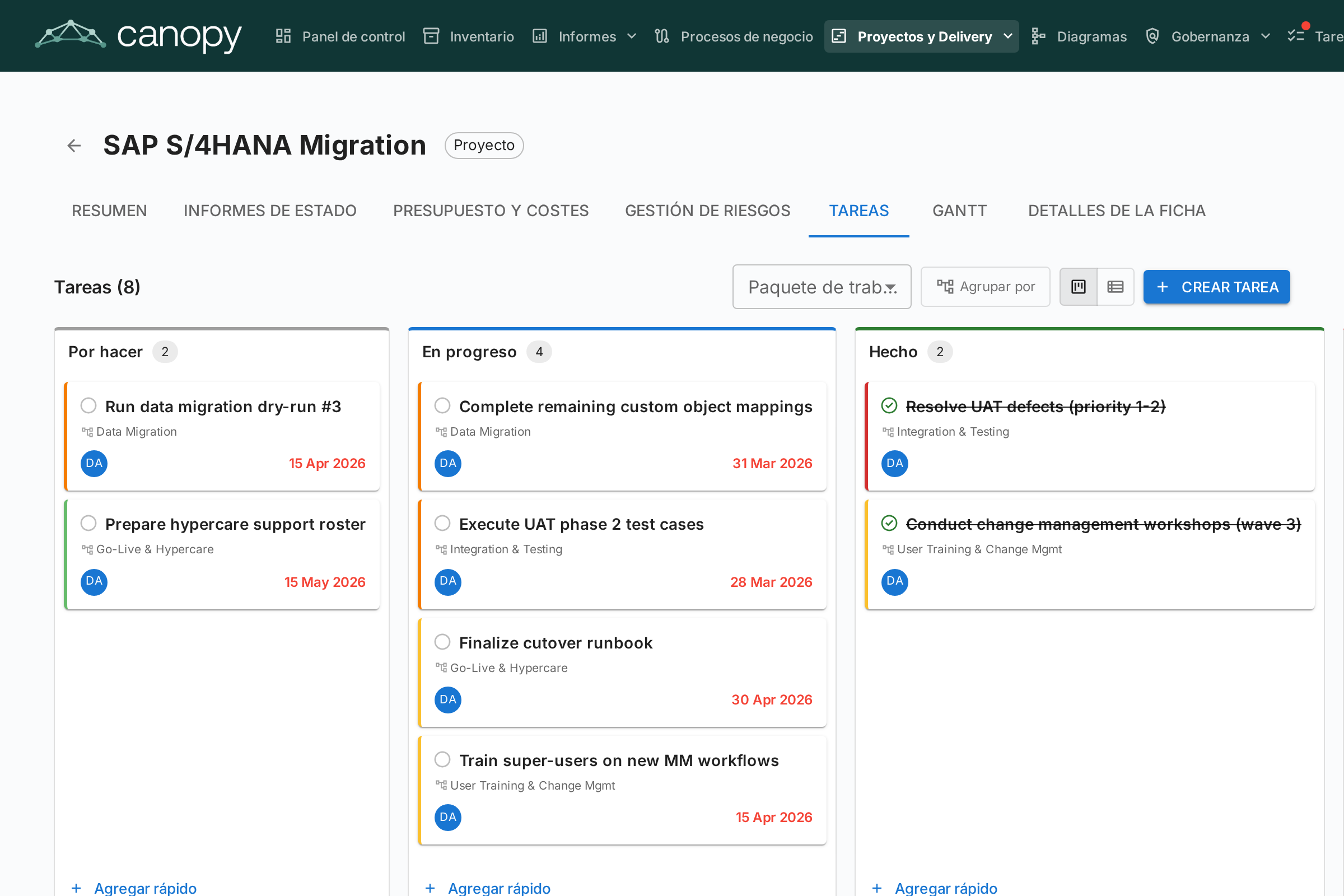This screenshot has height=896, width=1344.
Task: Open the Paquete de trabajo filter dropdown
Action: coord(822,287)
